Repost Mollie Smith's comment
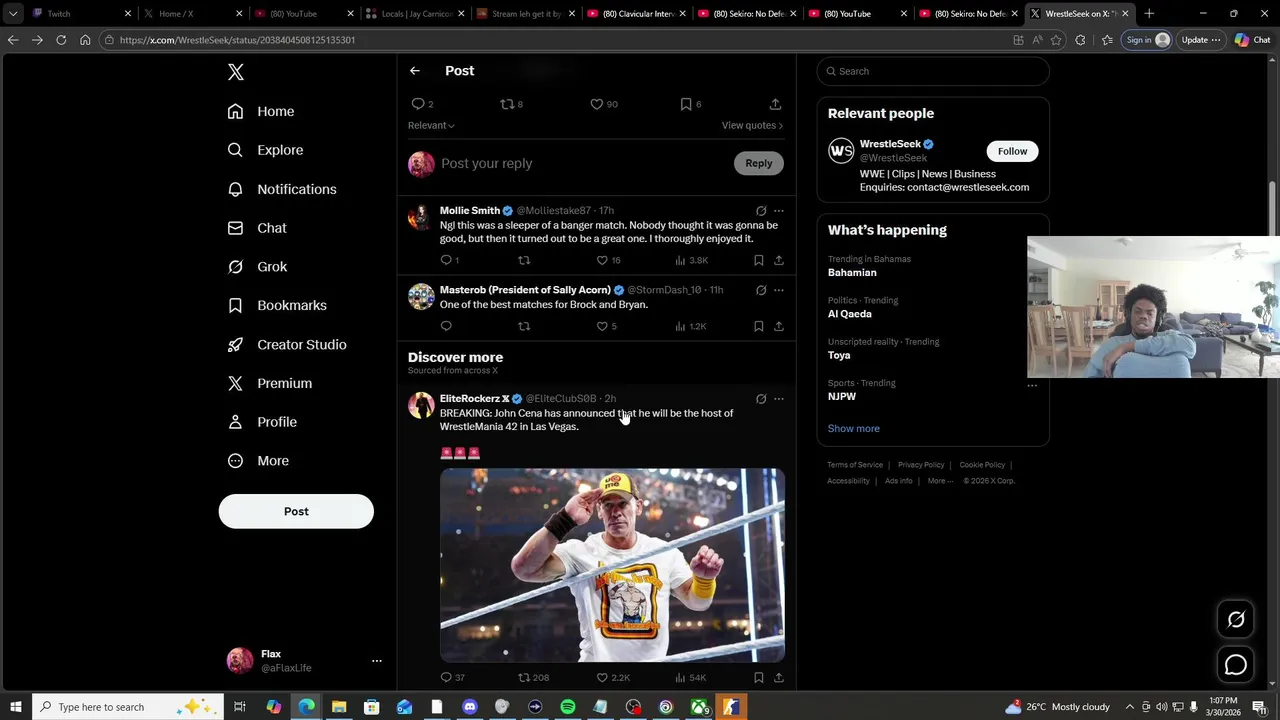 pos(524,260)
